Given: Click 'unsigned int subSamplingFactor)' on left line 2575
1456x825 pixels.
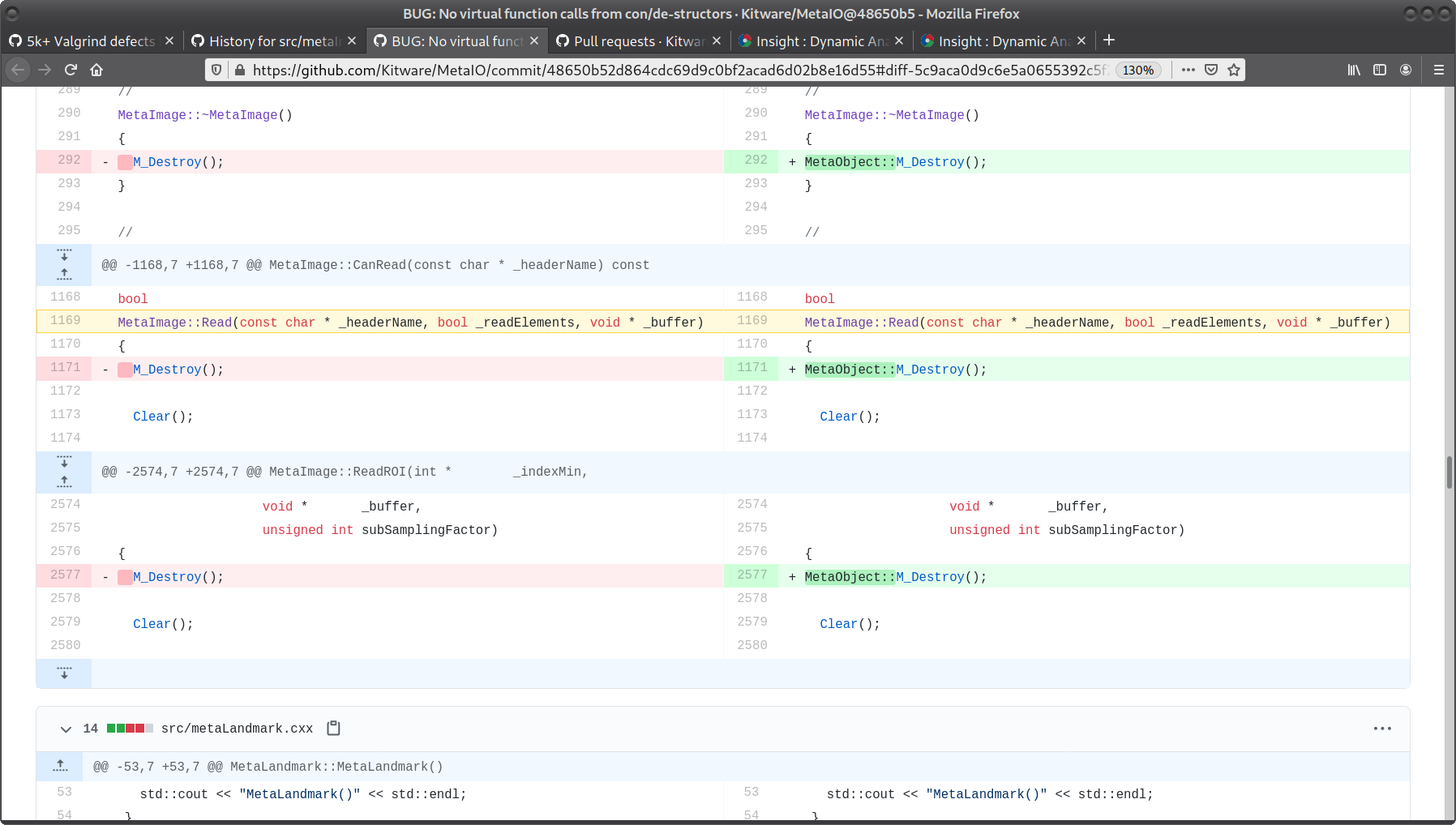Looking at the screenshot, I should [379, 530].
